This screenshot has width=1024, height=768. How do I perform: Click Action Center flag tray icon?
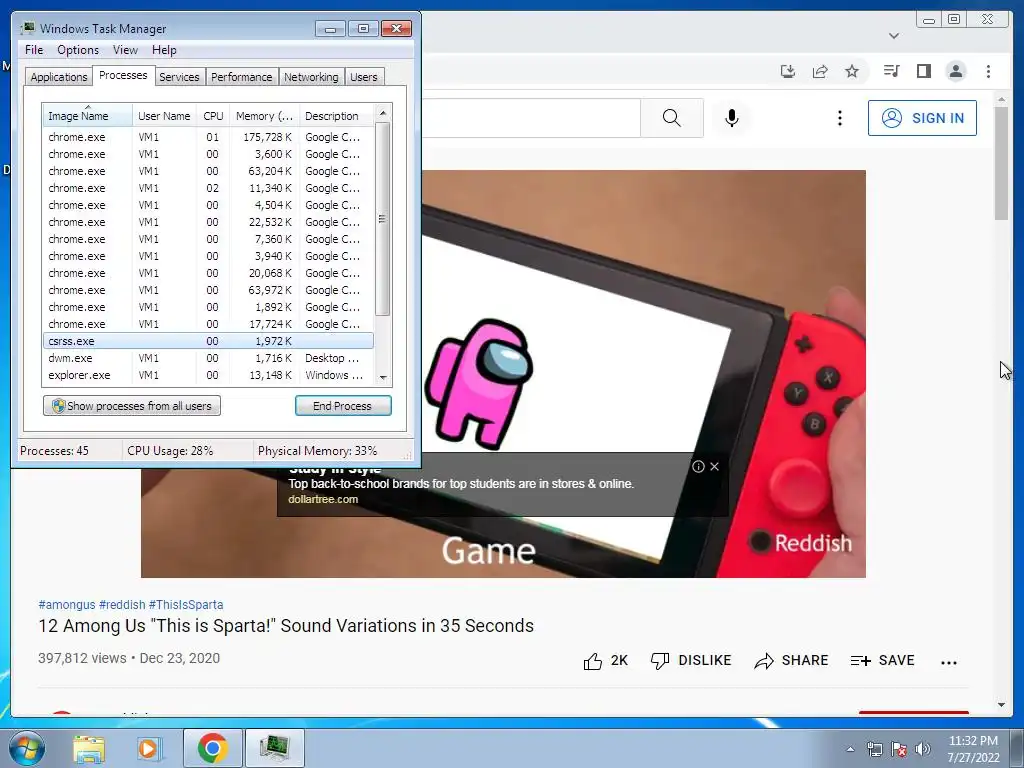pos(899,748)
